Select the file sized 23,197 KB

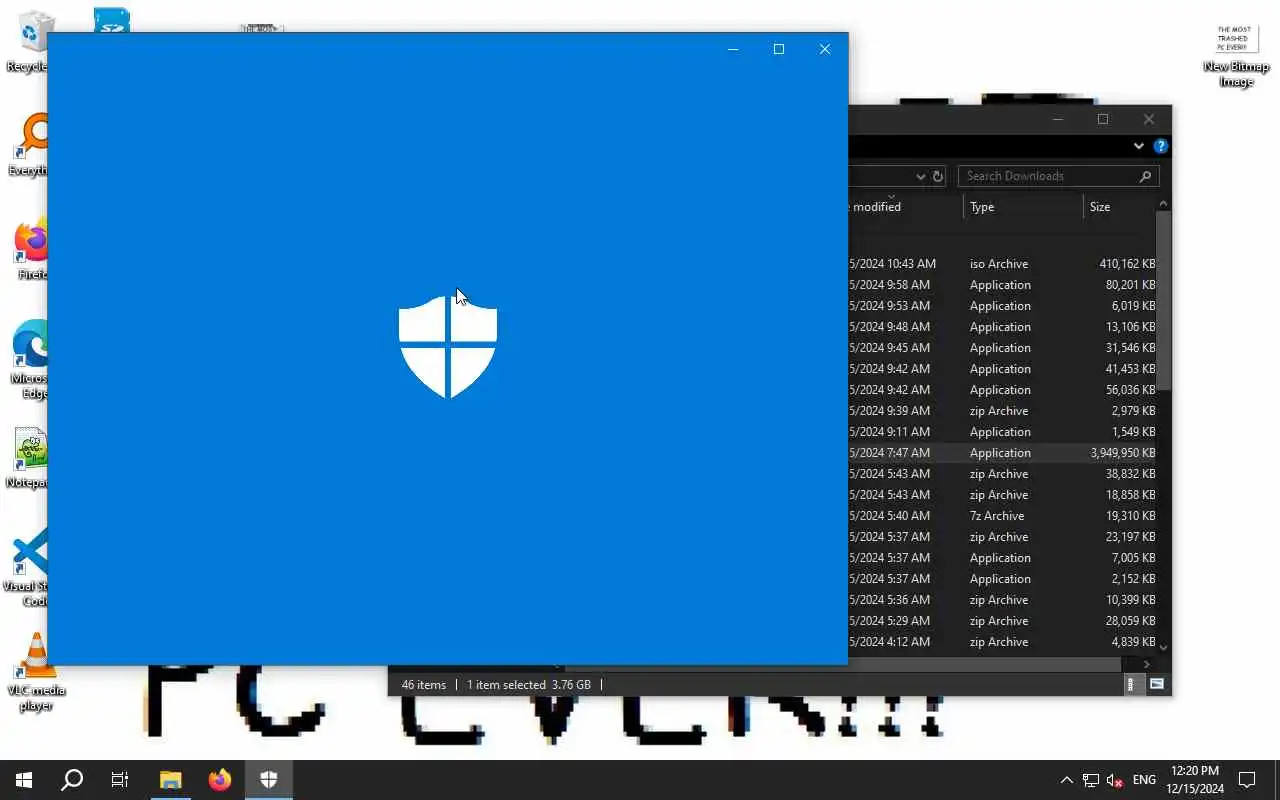click(1002, 537)
